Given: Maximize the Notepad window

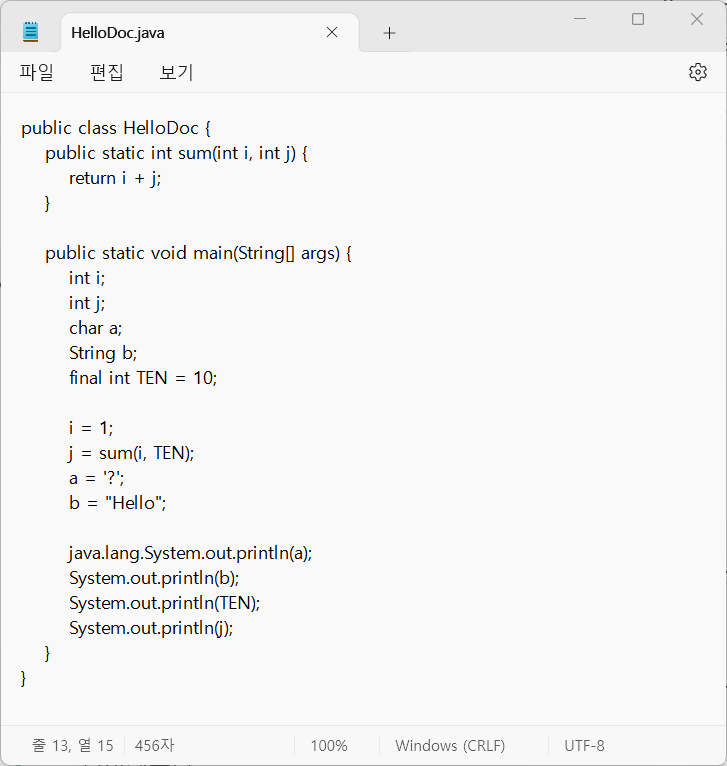Looking at the screenshot, I should coord(638,19).
